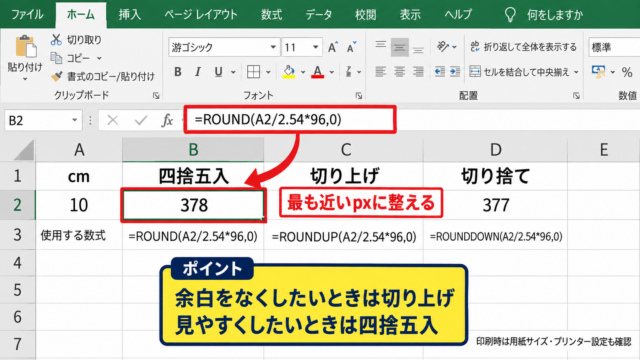Align text to bottom

click(418, 49)
